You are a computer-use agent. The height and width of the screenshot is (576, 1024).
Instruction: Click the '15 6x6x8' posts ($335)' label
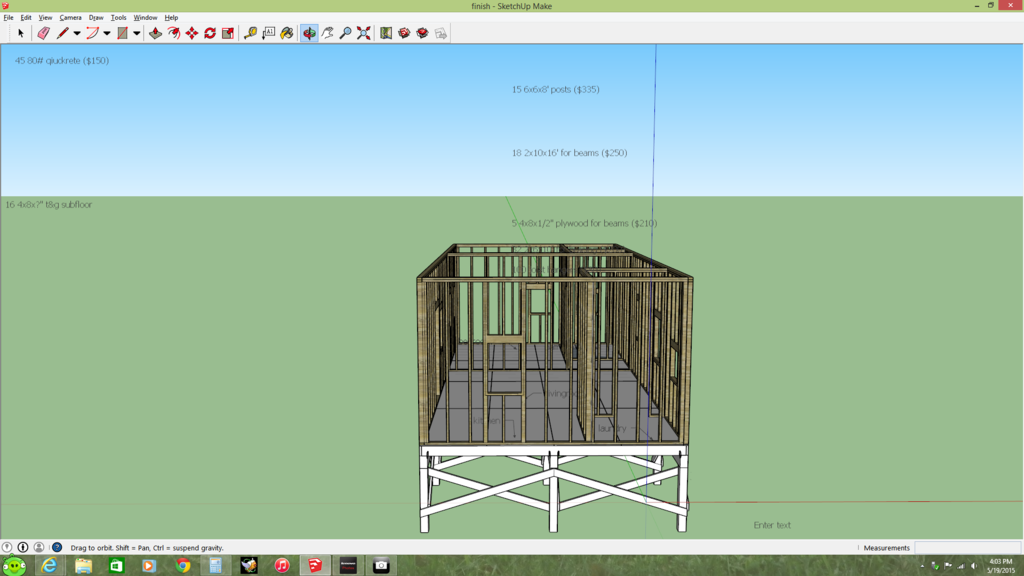[556, 89]
